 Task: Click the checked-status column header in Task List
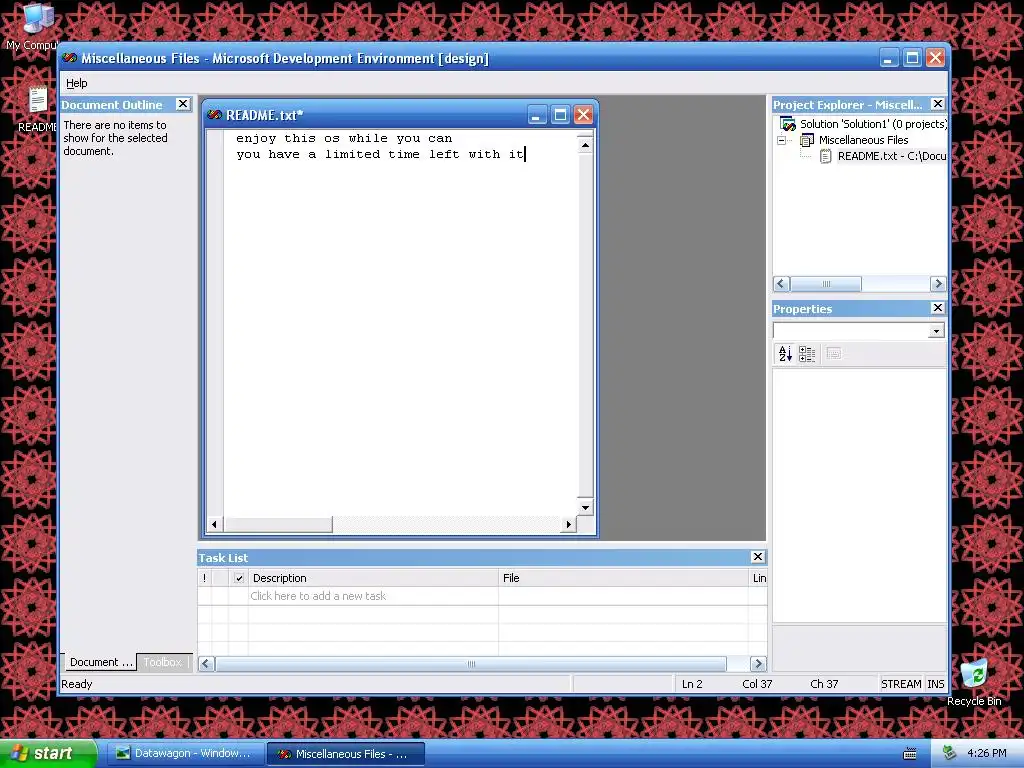tap(238, 578)
